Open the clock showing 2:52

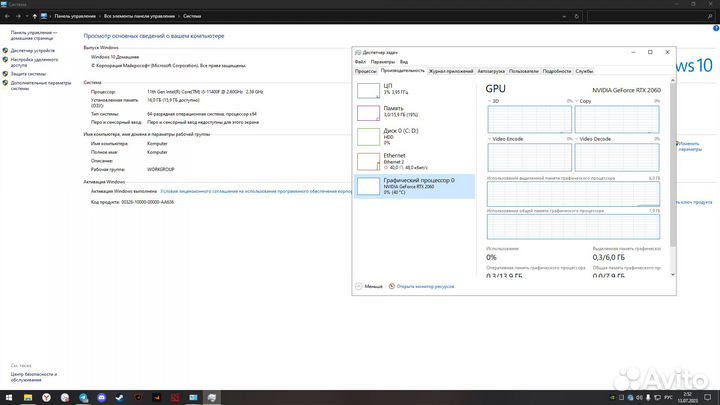(687, 398)
